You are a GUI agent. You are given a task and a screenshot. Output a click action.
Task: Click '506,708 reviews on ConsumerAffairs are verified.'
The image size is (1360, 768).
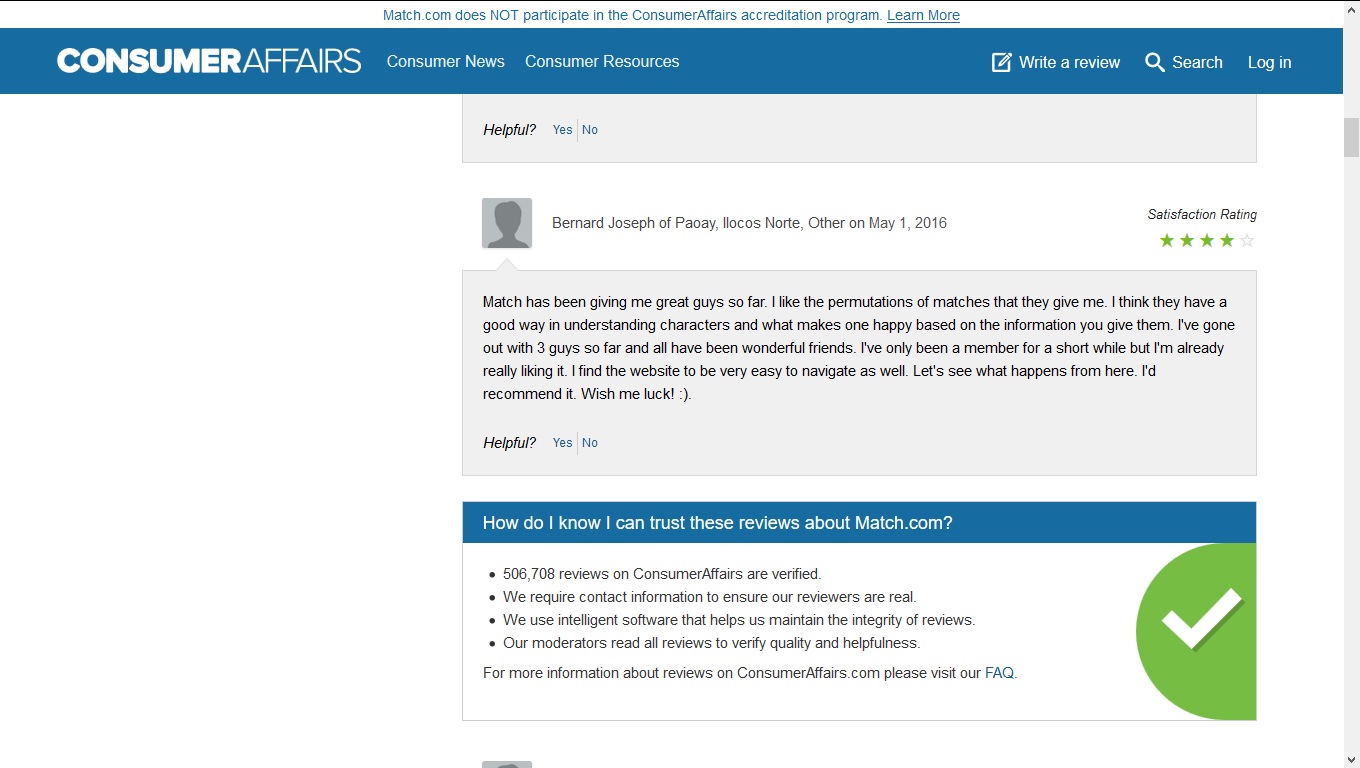click(x=662, y=574)
